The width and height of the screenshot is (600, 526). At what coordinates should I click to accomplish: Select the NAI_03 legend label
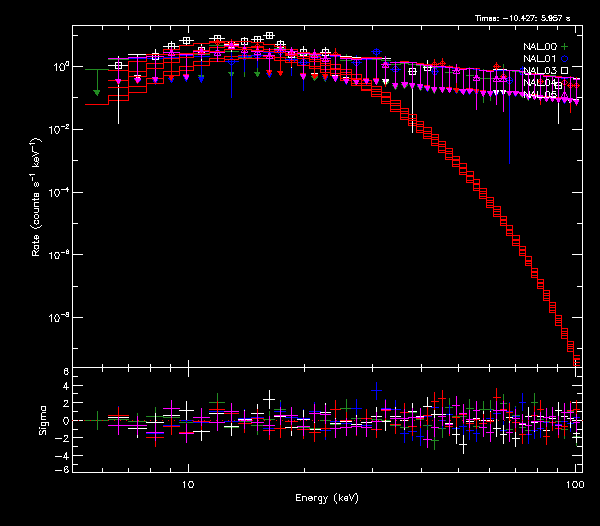pyautogui.click(x=539, y=70)
